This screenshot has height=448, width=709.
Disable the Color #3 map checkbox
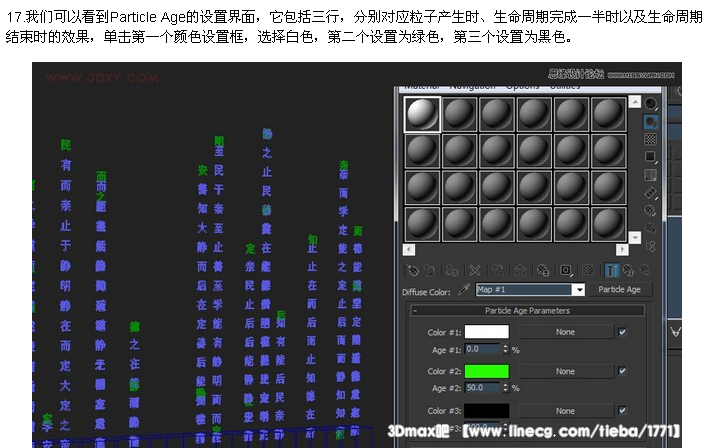(622, 410)
